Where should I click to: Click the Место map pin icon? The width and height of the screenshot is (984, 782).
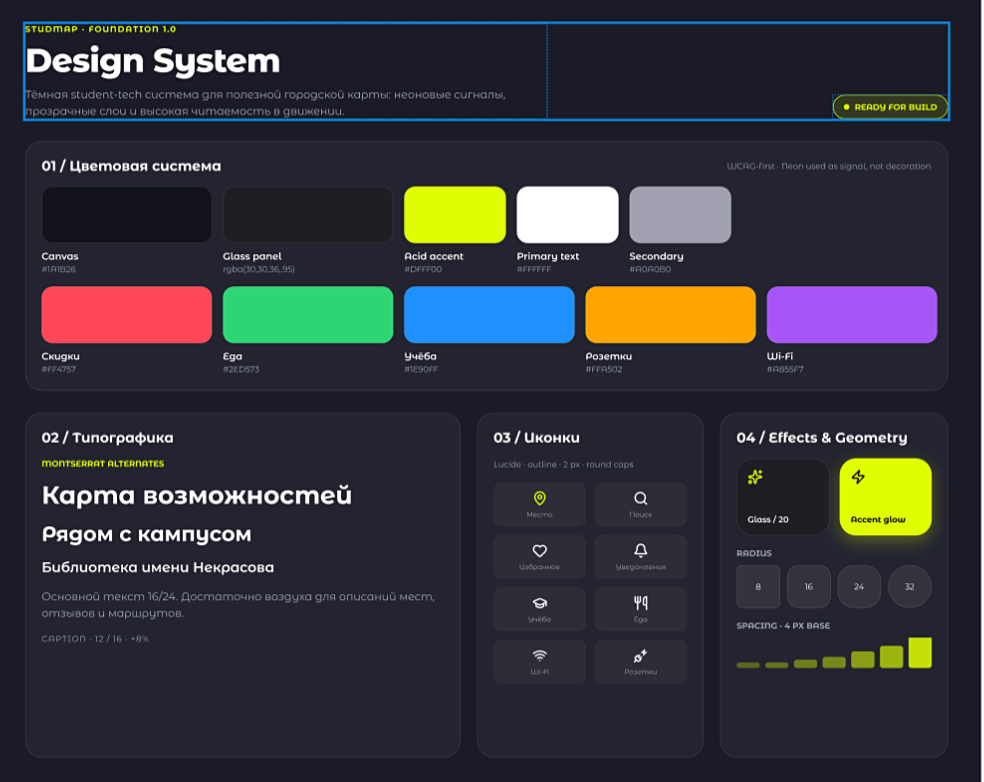(x=539, y=498)
